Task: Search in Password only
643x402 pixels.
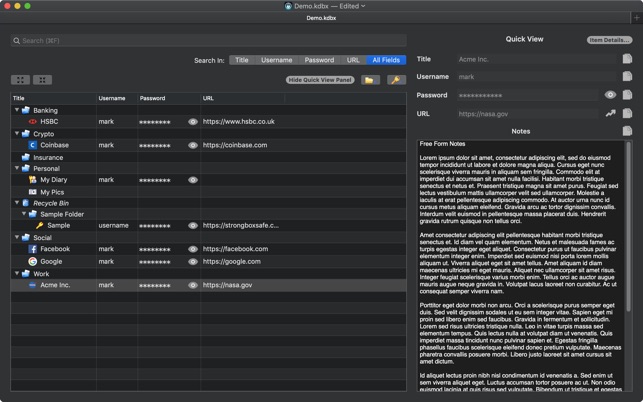Action: click(x=319, y=60)
